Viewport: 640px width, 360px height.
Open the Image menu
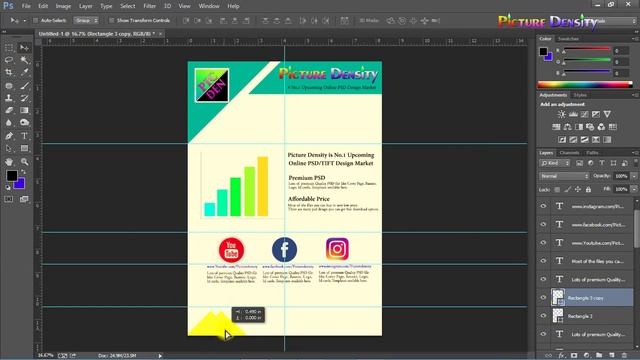click(x=63, y=6)
